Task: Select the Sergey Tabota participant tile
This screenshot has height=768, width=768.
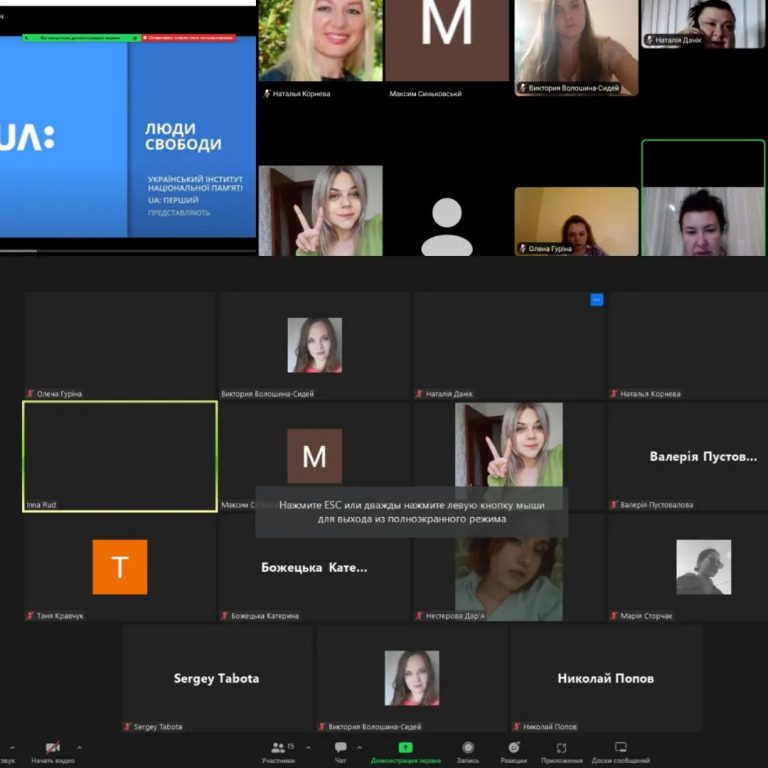Action: 216,678
